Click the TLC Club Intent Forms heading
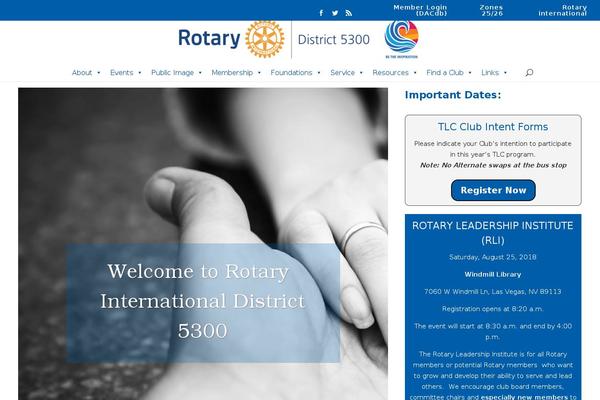Screen dimensions: 600x400 (493, 127)
